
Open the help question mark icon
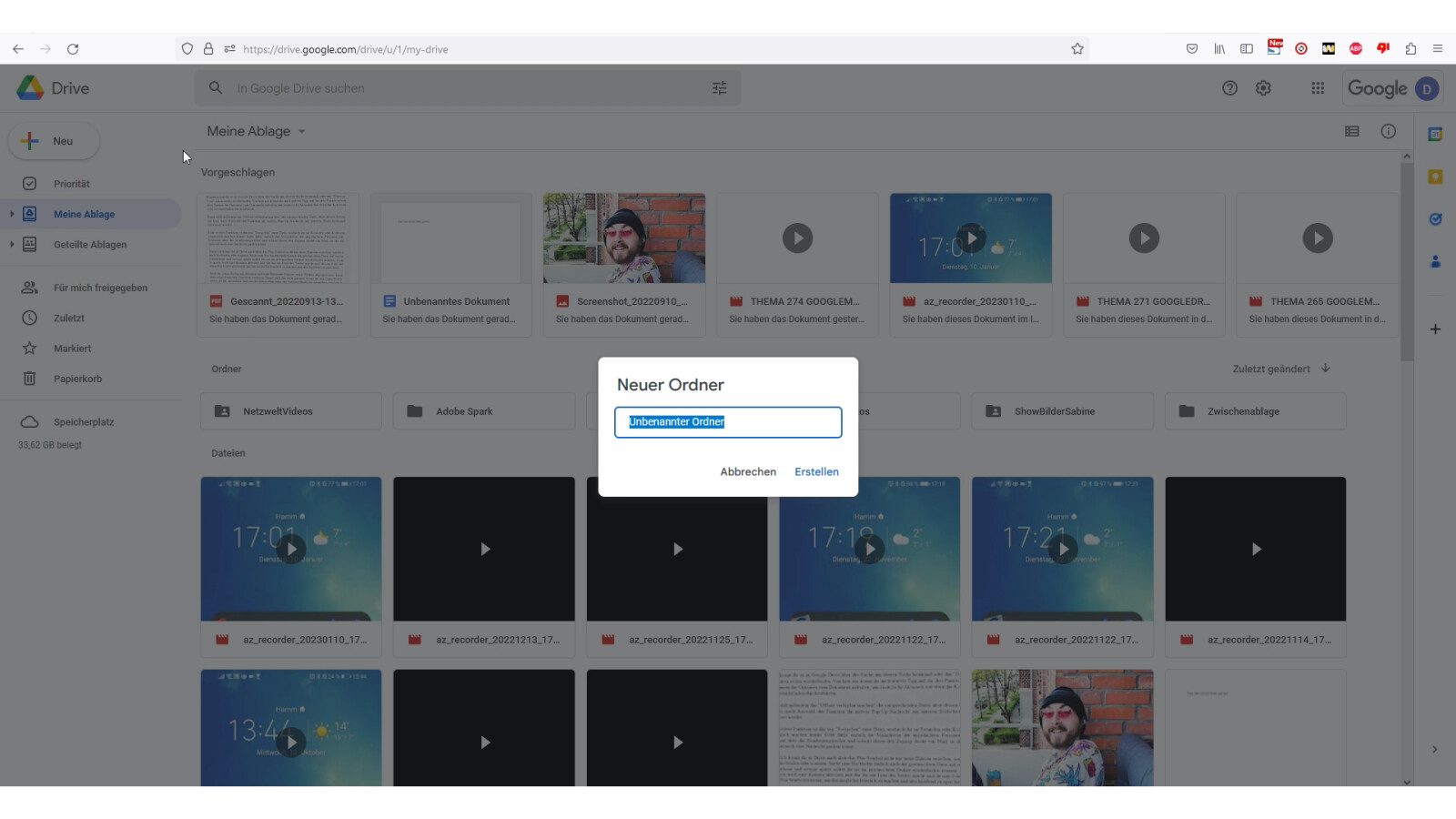coord(1229,88)
